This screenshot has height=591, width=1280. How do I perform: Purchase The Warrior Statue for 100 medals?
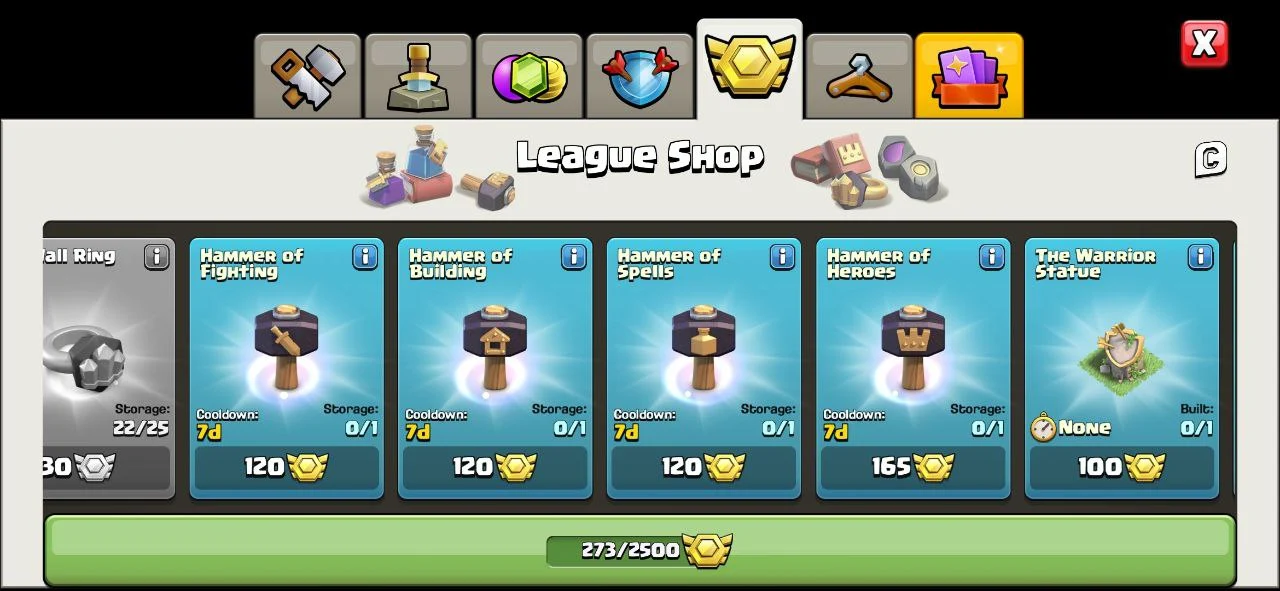[x=1122, y=467]
